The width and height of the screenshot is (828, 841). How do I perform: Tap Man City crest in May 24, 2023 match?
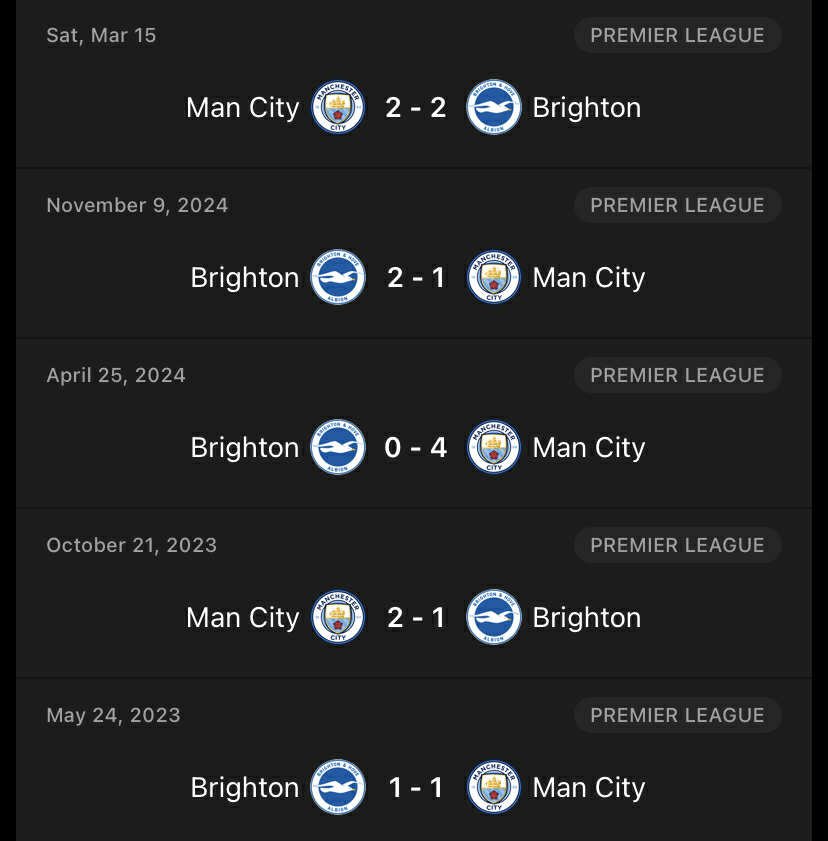494,788
